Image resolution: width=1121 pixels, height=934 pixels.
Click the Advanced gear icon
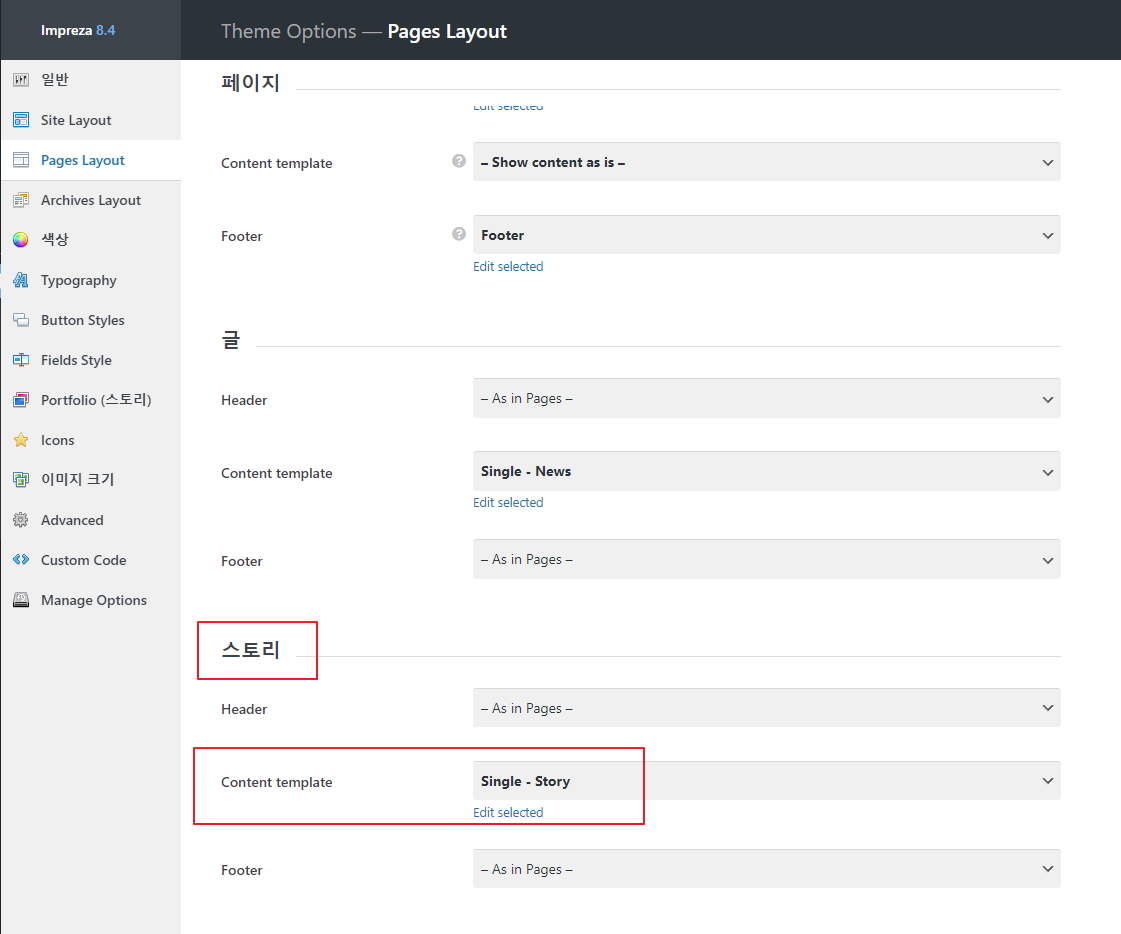pyautogui.click(x=21, y=520)
